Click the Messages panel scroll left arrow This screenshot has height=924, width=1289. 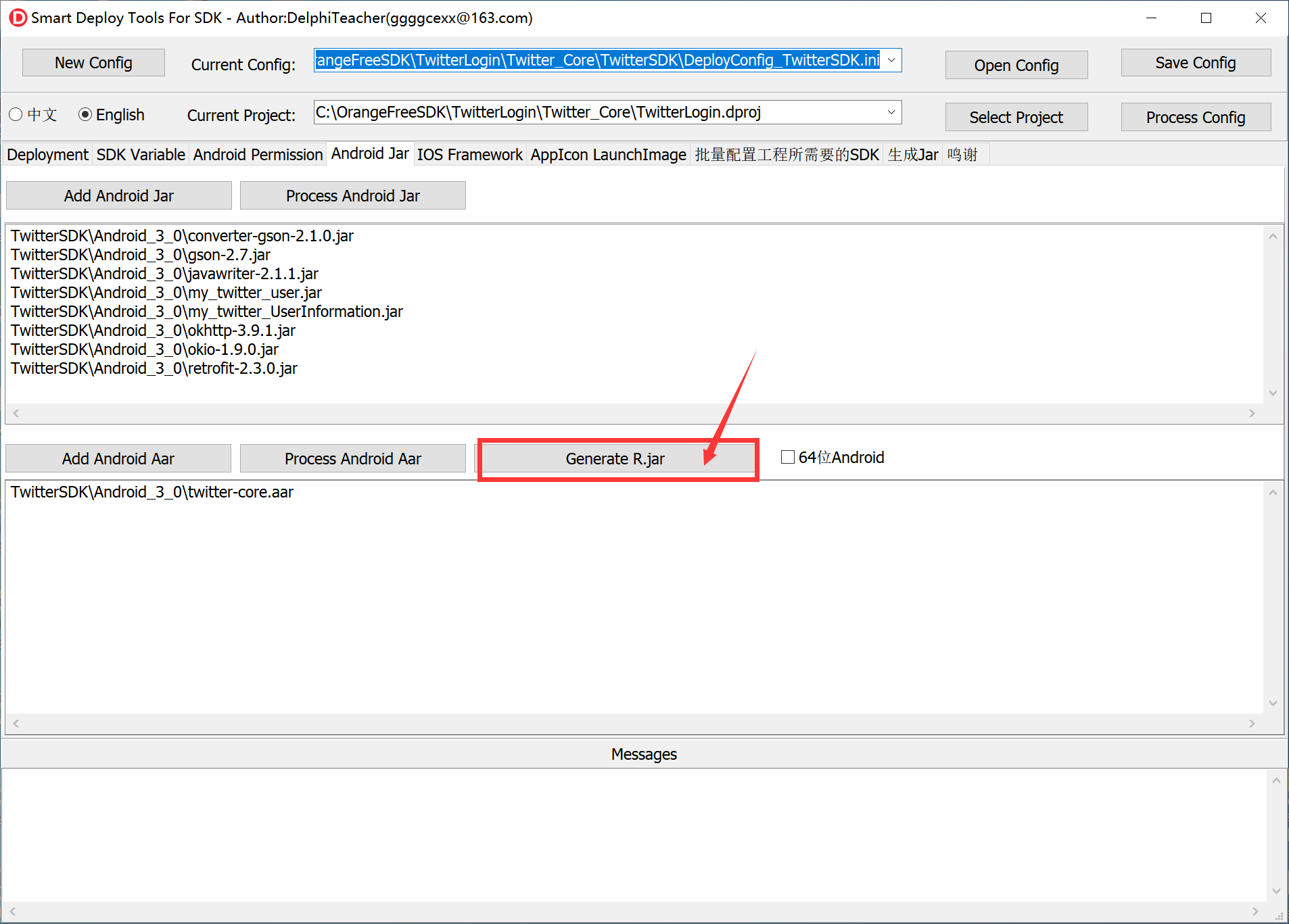[13, 911]
